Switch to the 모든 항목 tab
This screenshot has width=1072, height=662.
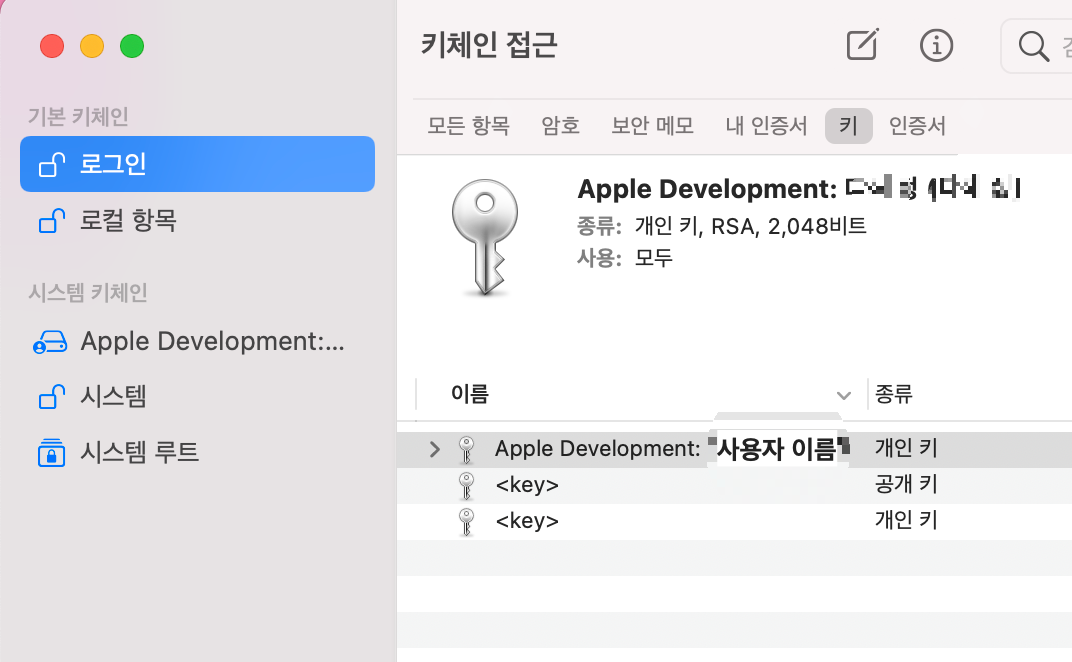[x=468, y=126]
